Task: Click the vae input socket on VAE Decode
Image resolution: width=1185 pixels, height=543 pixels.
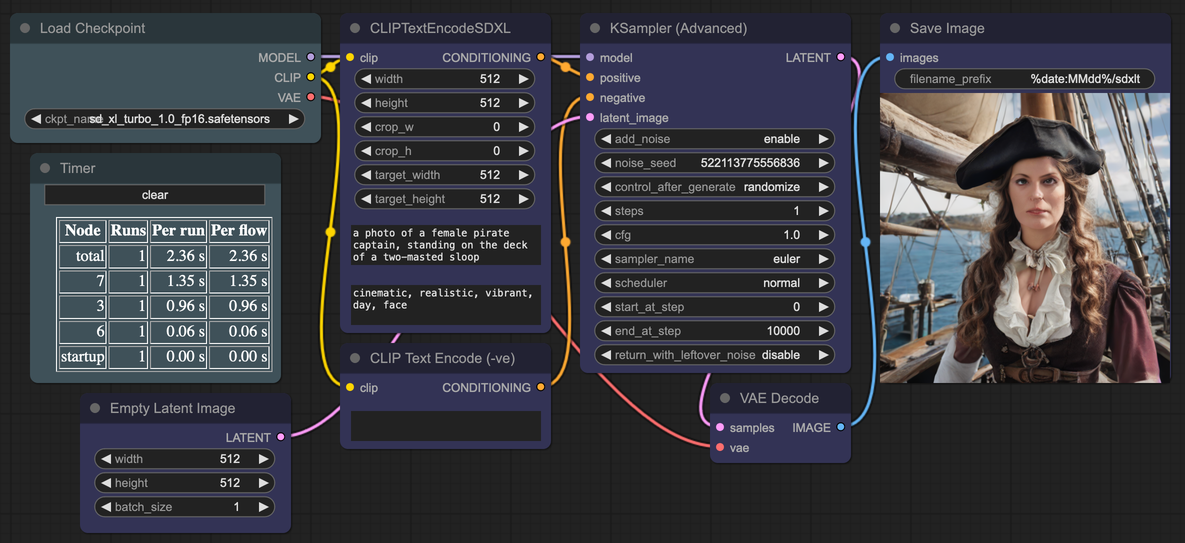Action: coord(719,448)
